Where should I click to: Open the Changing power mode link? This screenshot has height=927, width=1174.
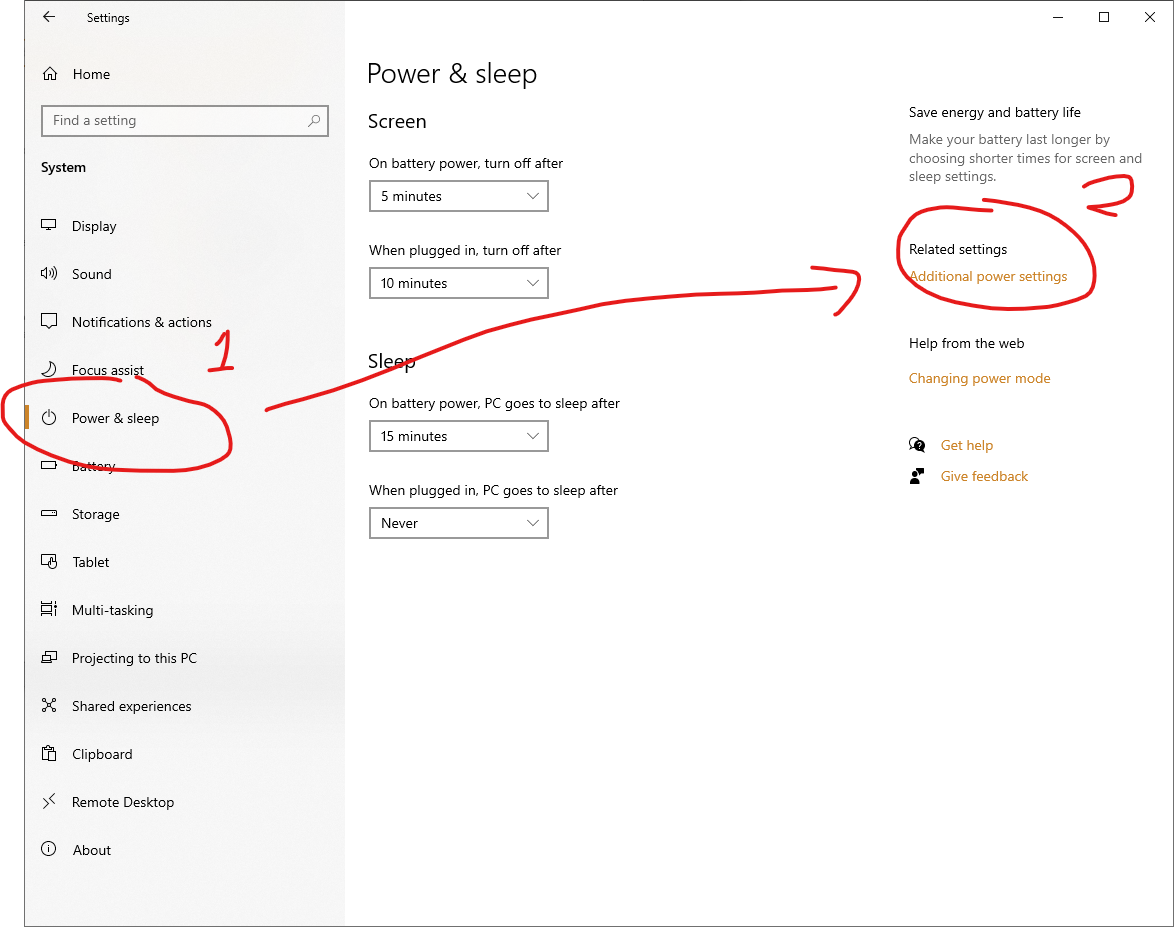[x=979, y=378]
